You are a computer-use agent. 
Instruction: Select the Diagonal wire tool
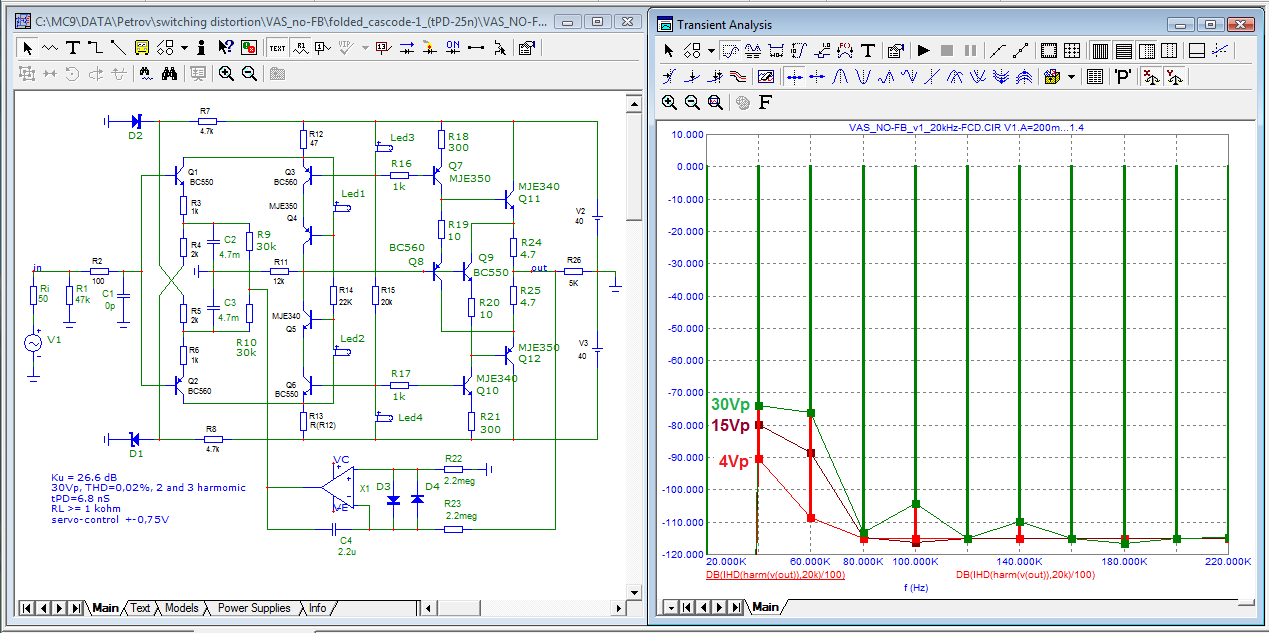click(x=118, y=47)
